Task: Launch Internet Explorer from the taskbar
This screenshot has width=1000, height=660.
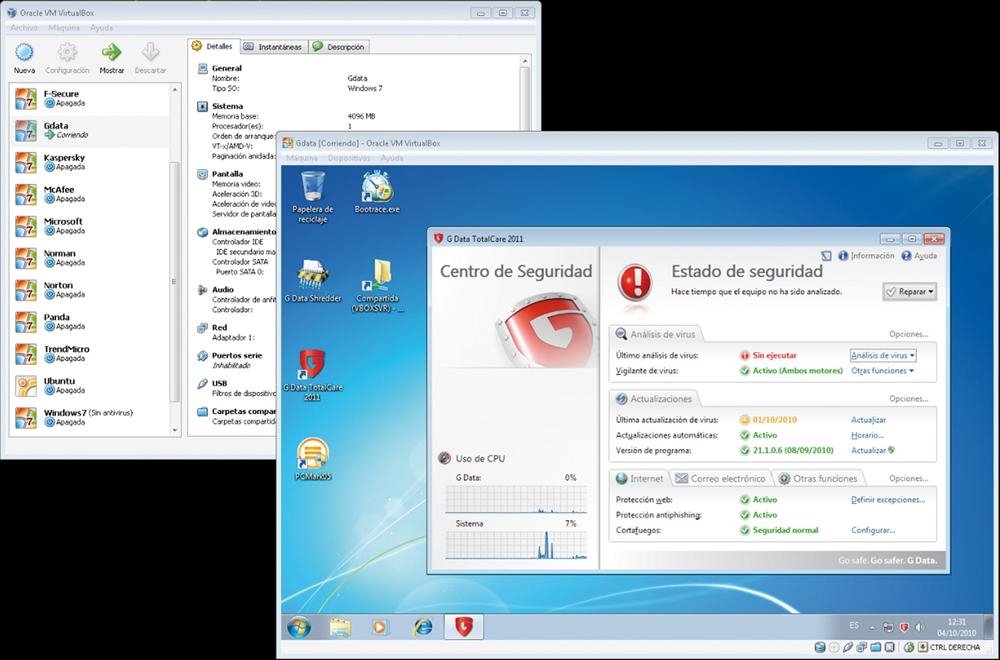Action: click(422, 627)
